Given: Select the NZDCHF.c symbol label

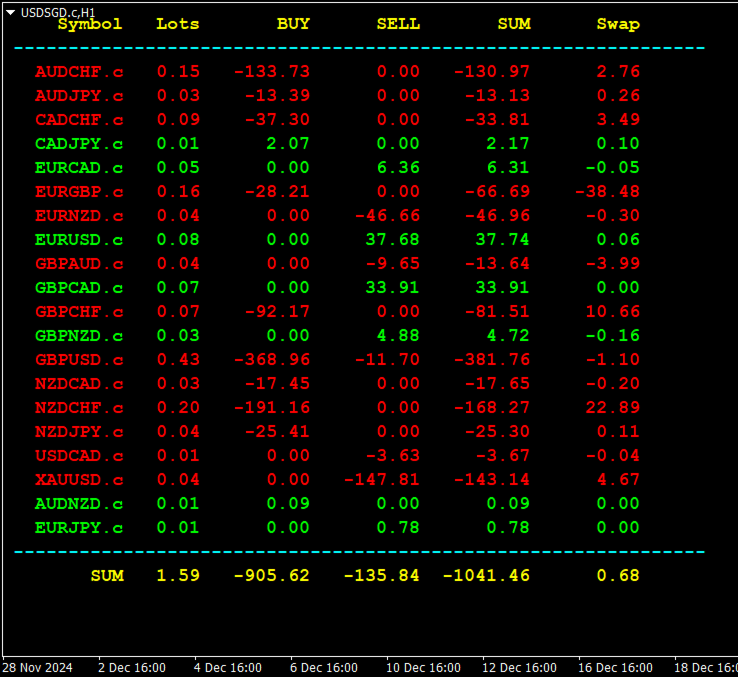Looking at the screenshot, I should point(79,408).
